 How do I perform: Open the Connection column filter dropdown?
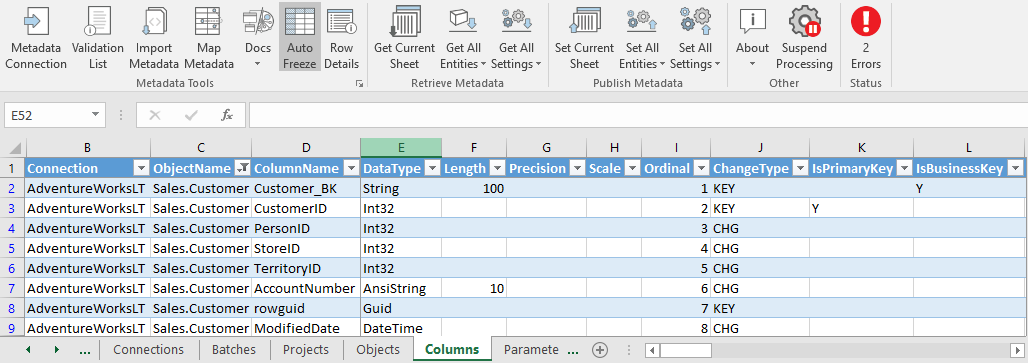tap(141, 168)
